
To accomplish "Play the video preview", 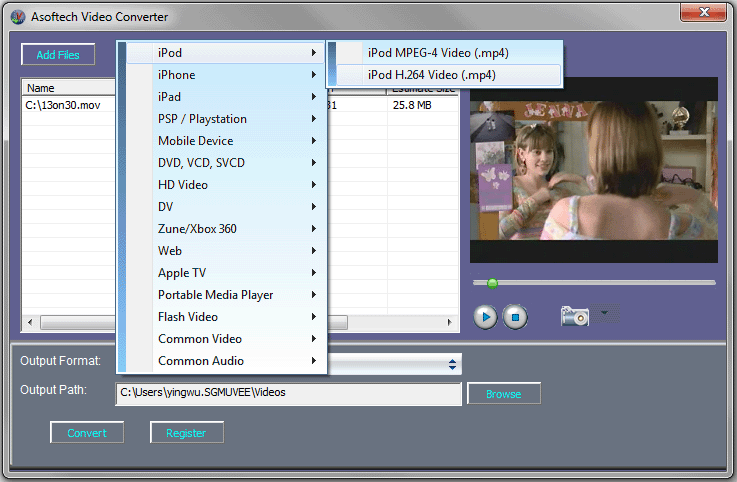I will (x=485, y=317).
